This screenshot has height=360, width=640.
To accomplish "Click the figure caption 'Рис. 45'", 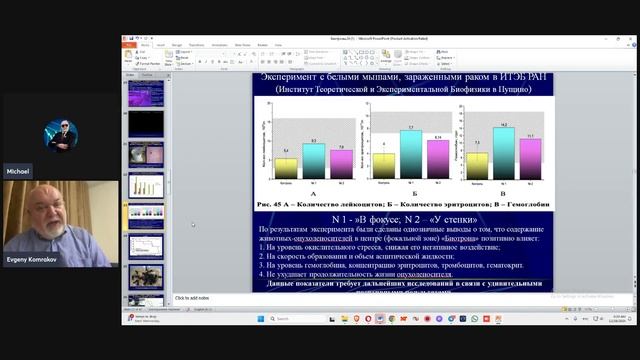I will tap(403, 204).
